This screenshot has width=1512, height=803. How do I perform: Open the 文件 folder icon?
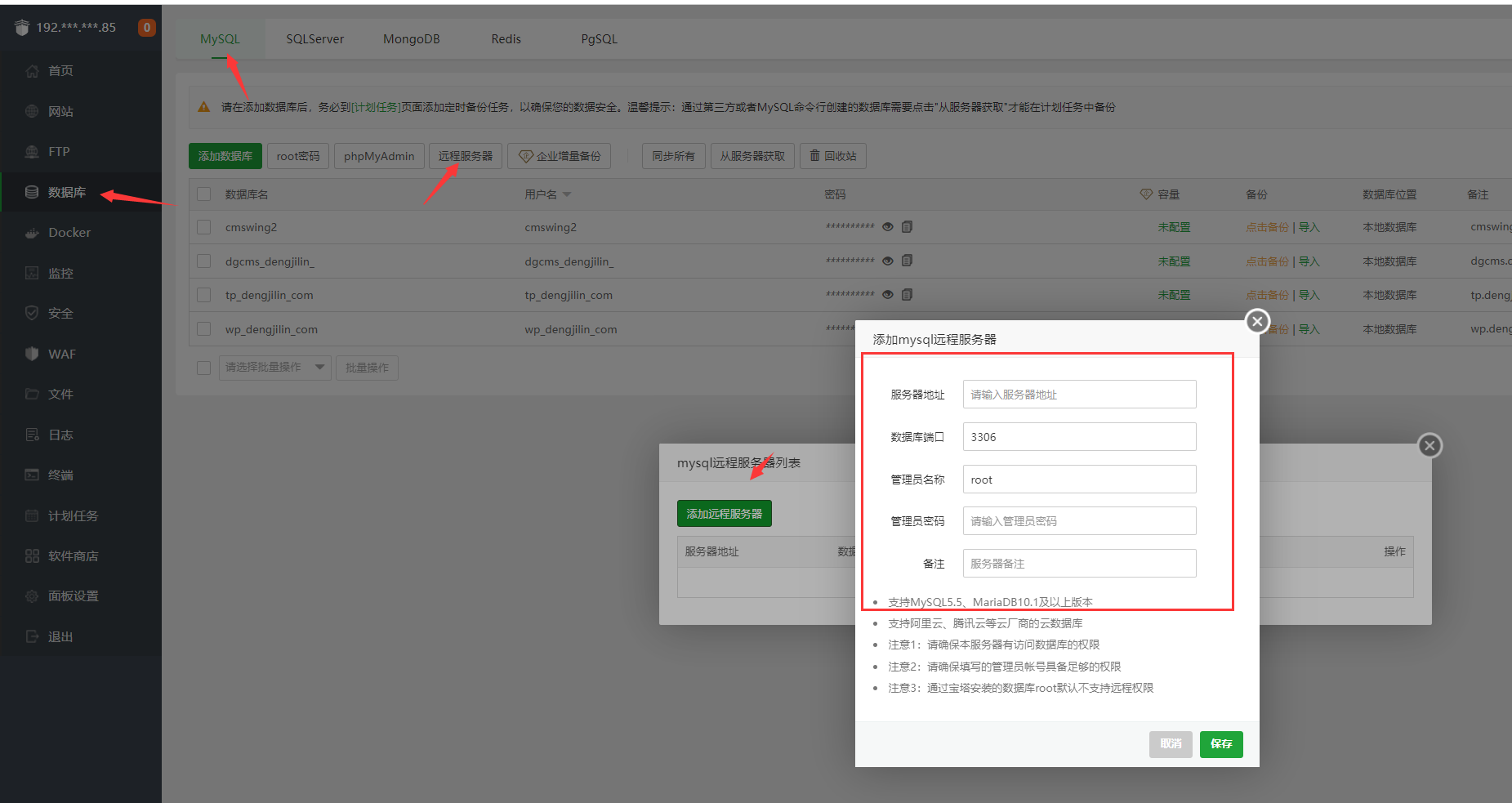point(32,394)
